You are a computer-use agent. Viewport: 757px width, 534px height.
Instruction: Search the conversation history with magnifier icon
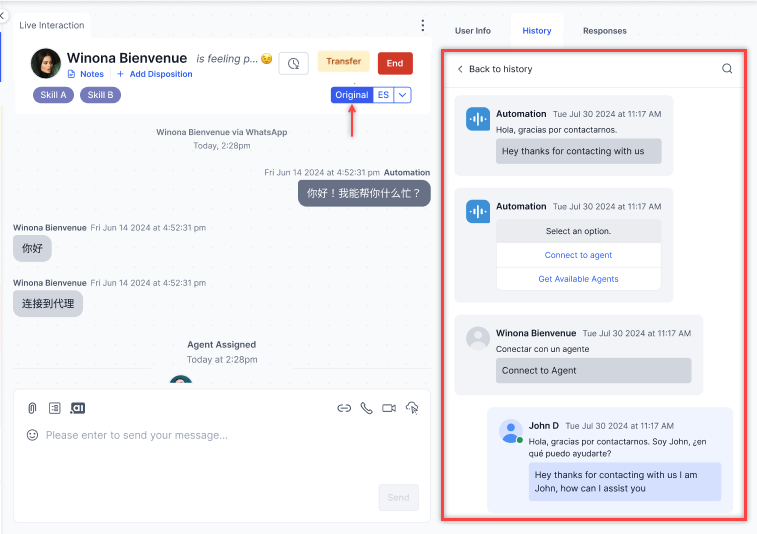pyautogui.click(x=727, y=69)
